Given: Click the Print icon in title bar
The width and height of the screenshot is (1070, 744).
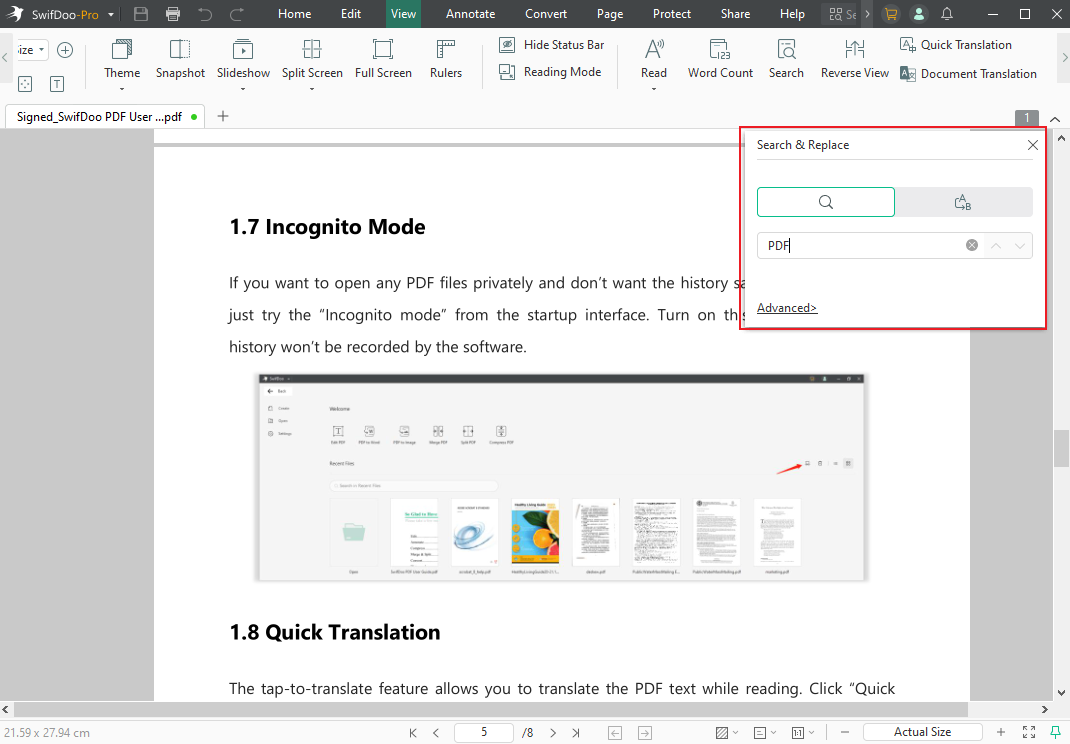Looking at the screenshot, I should pyautogui.click(x=173, y=14).
